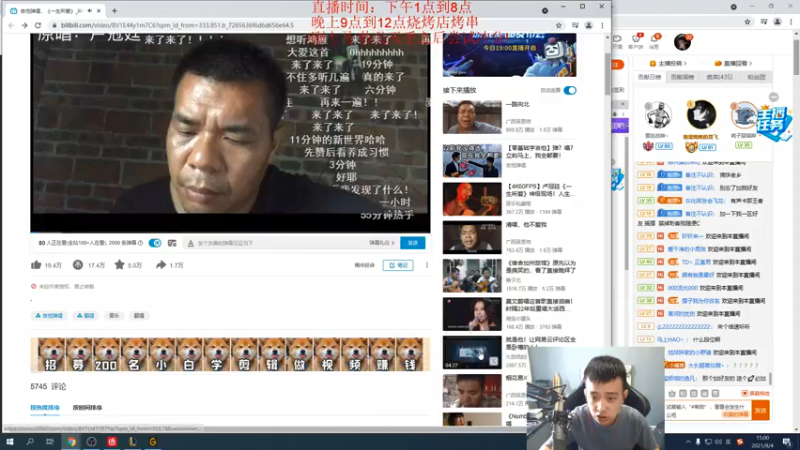
Task: Expand the danmaku etiquette link
Action: 382,243
